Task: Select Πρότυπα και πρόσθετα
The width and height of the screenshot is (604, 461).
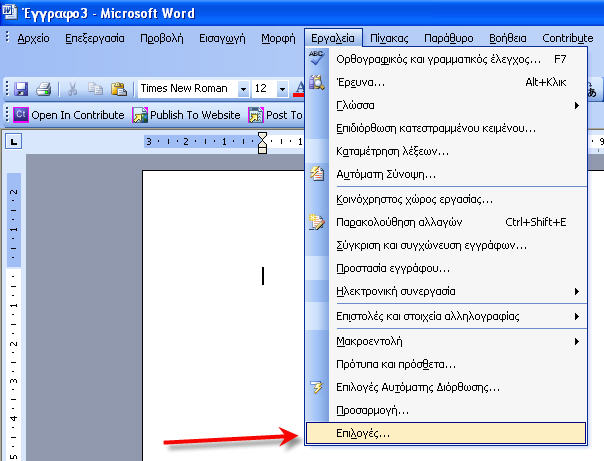Action: pos(446,364)
